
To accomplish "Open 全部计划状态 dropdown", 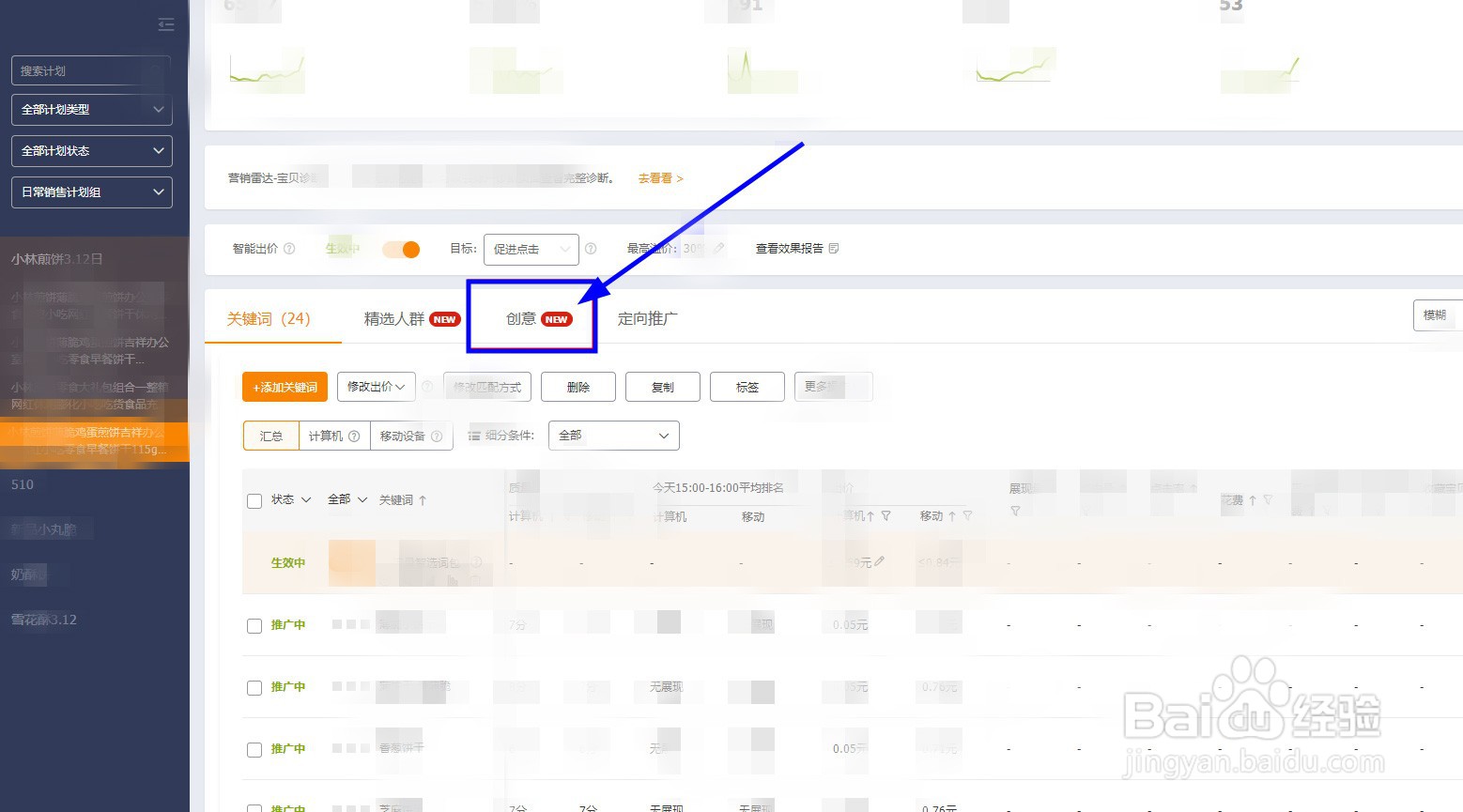I will click(92, 151).
